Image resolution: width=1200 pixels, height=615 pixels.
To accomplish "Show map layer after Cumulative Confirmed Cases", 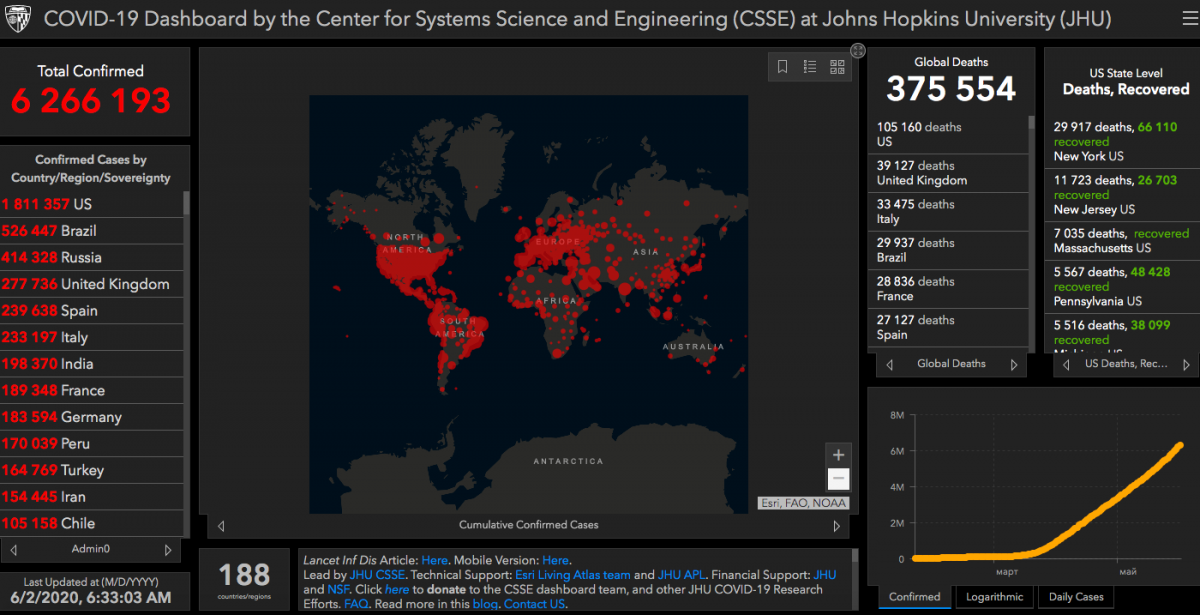I will (837, 525).
